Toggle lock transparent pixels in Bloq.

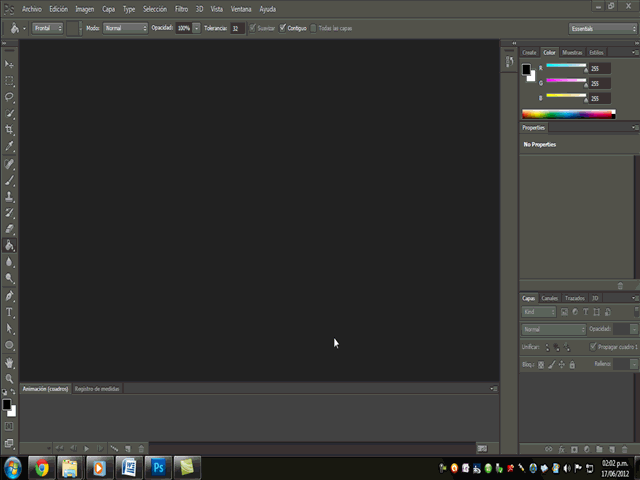[541, 364]
